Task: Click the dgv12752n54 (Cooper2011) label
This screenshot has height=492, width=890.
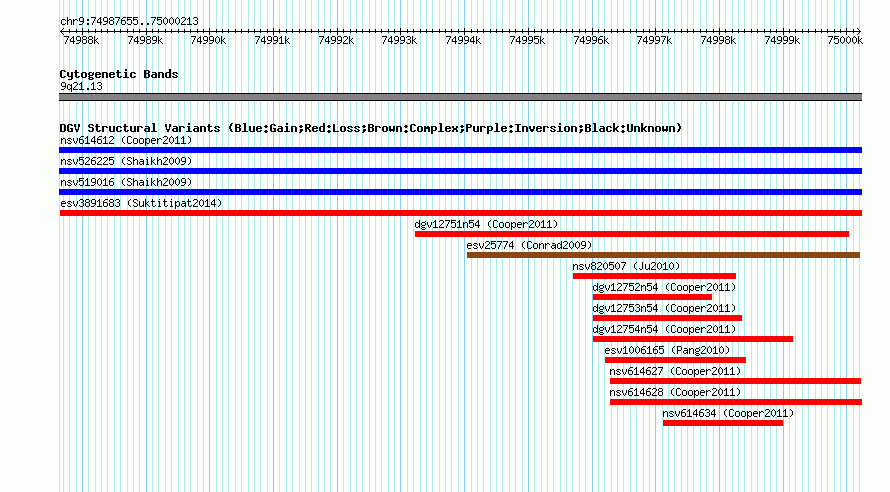Action: pyautogui.click(x=664, y=287)
